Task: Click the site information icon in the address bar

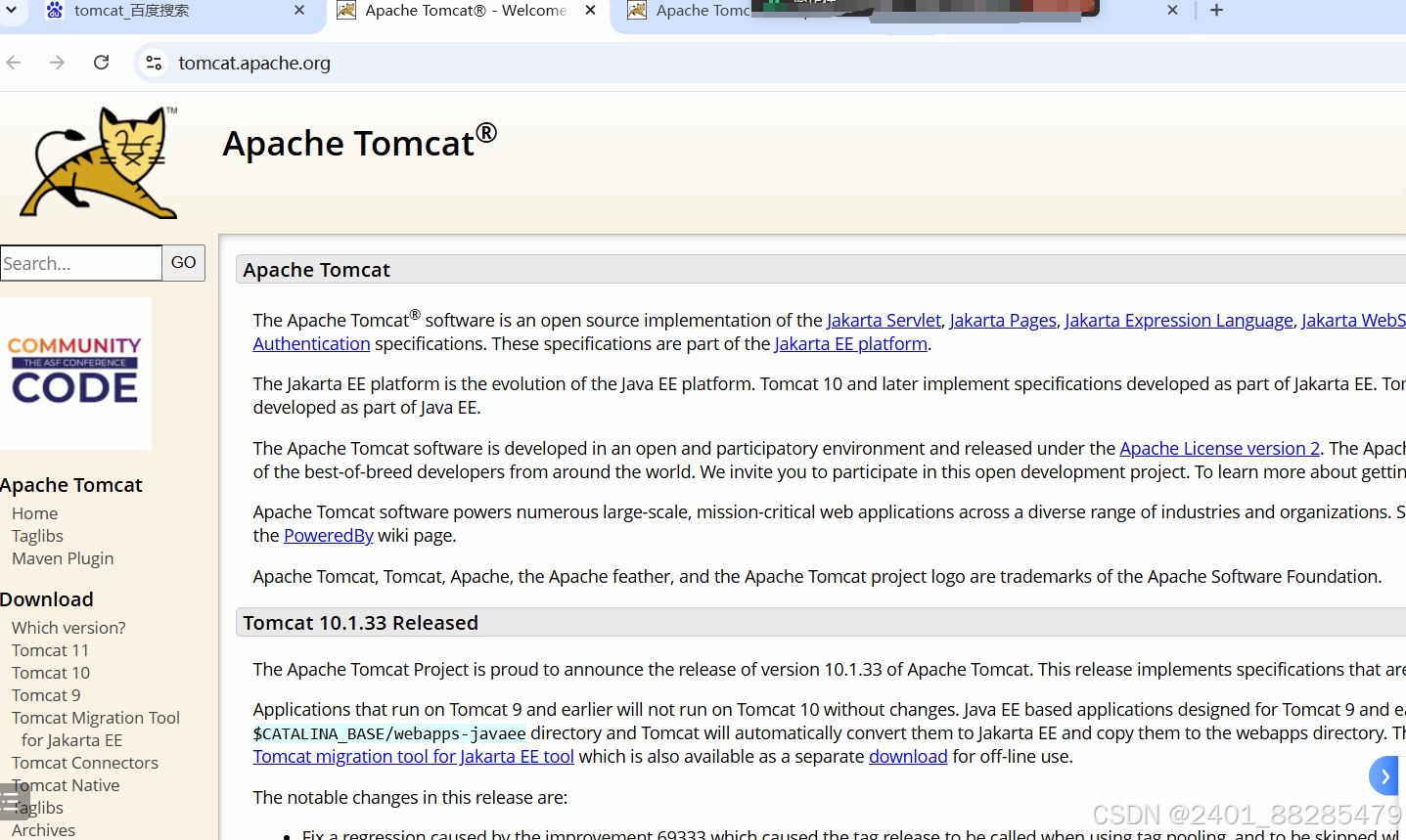Action: tap(152, 63)
